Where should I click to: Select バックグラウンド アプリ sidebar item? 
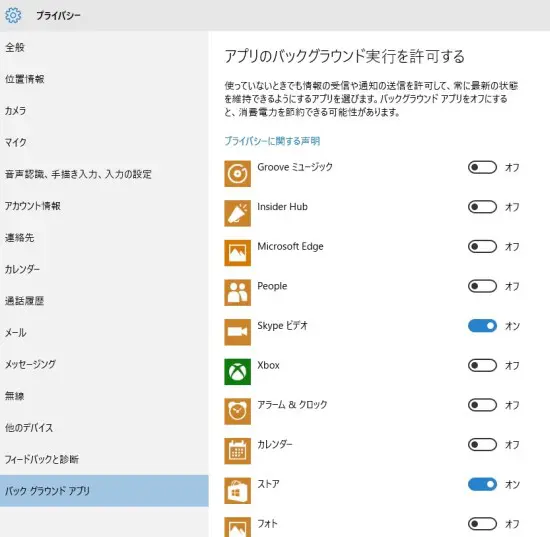click(x=104, y=491)
